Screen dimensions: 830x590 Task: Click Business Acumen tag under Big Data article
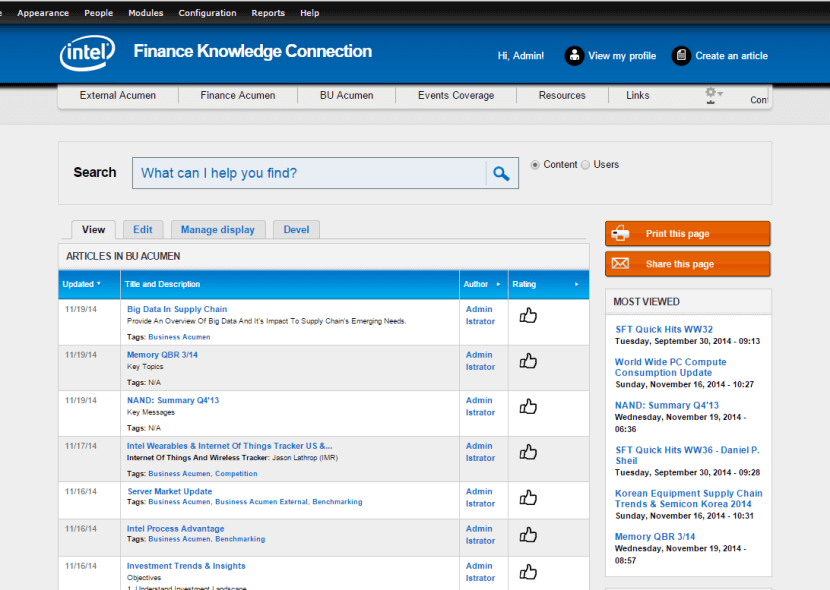[x=179, y=337]
